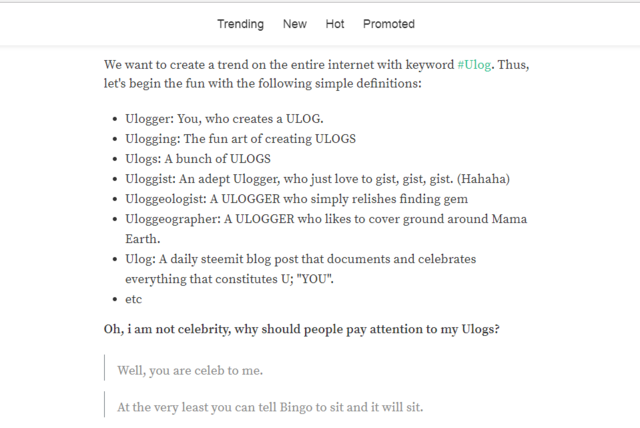Click the quote "Well, you are celeb to me."
This screenshot has height=428, width=640.
coord(190,370)
